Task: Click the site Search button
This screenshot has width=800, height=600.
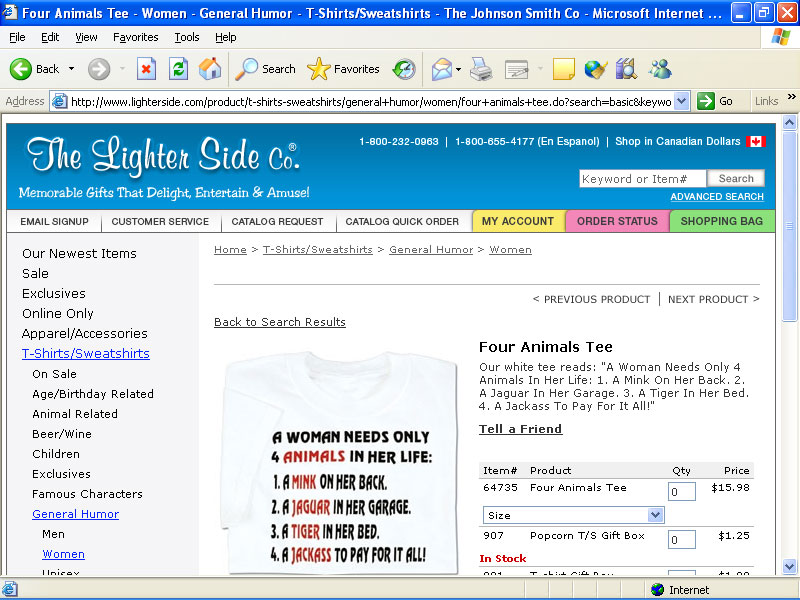Action: [x=736, y=178]
